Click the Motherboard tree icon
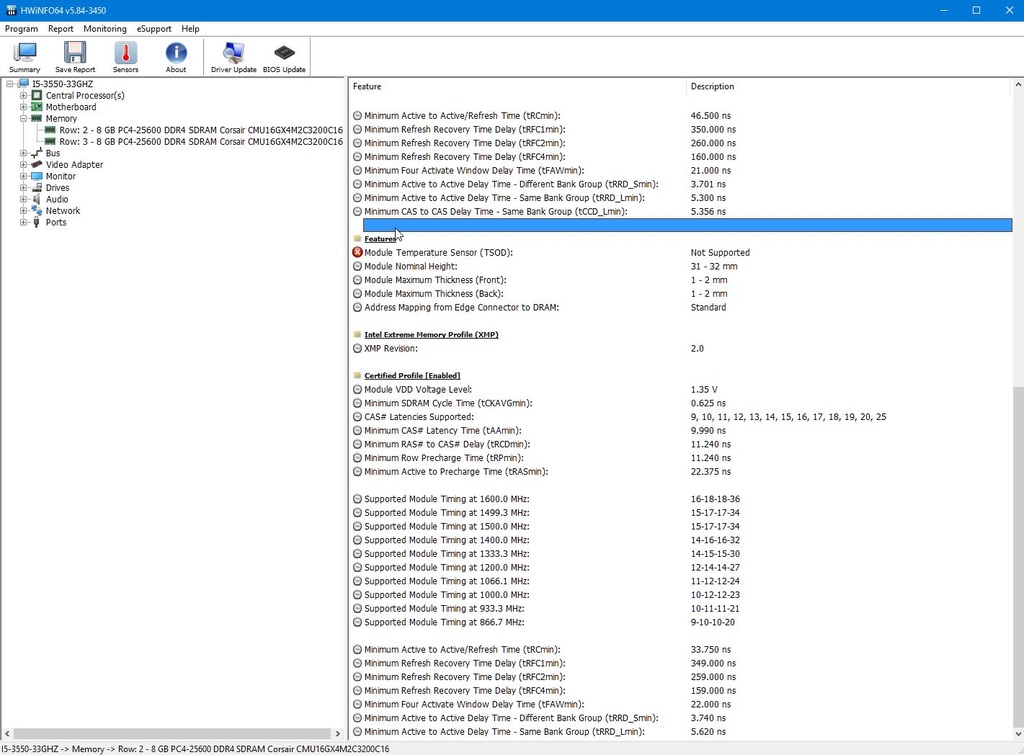1024x755 pixels. click(x=37, y=107)
